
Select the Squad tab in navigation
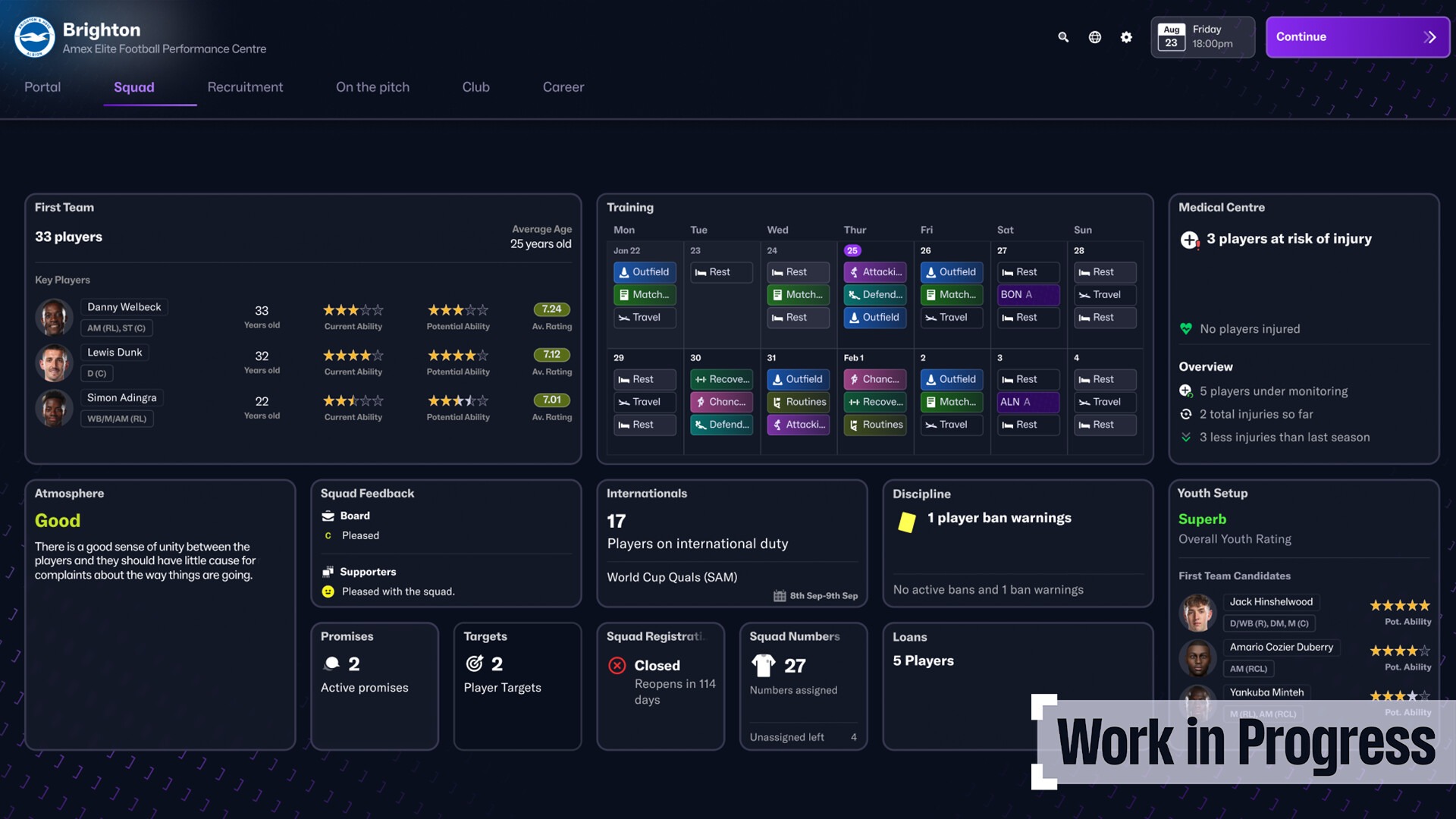(x=134, y=87)
